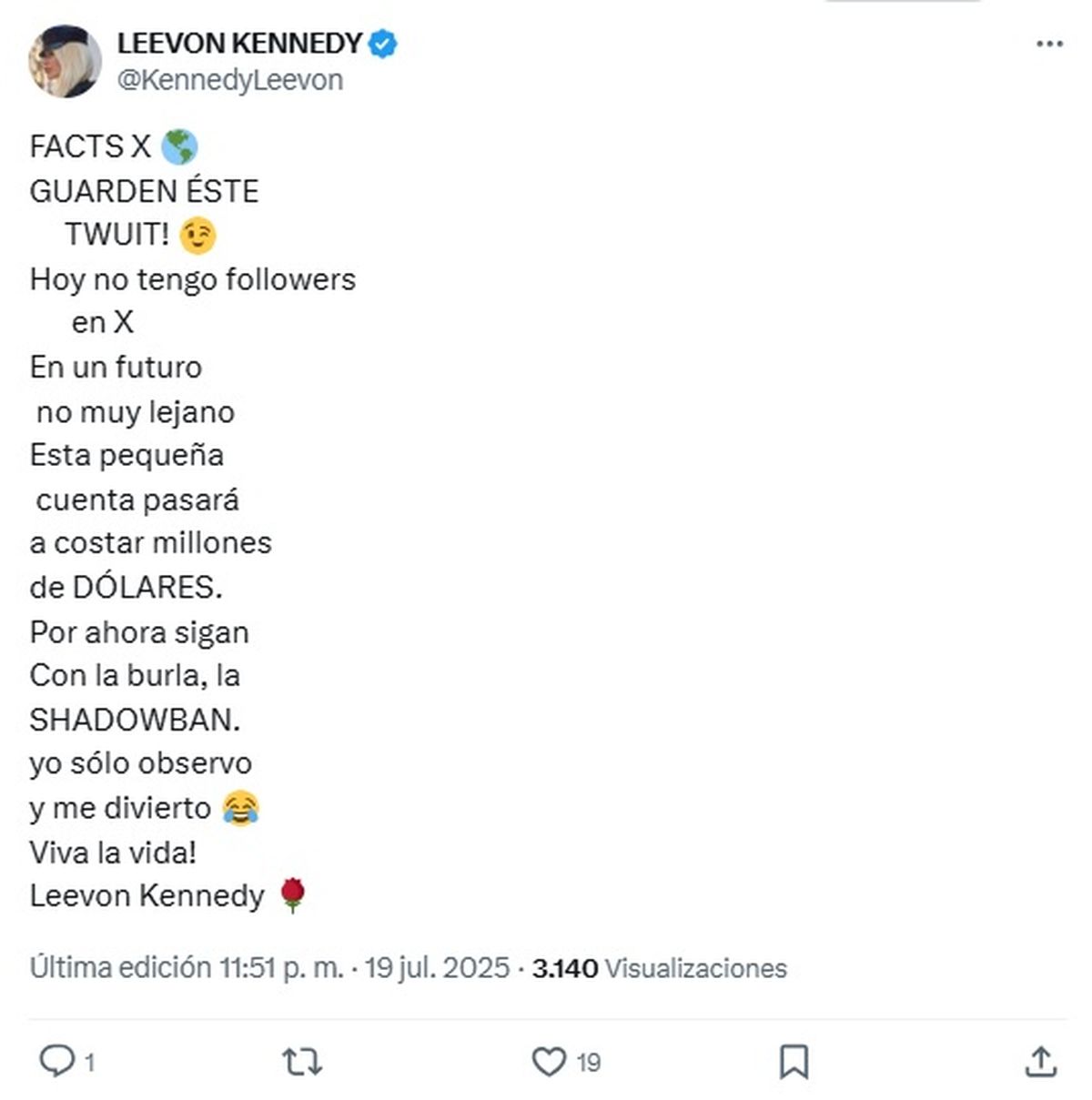Open the 3.140 Visualizaciones view count

[x=660, y=967]
